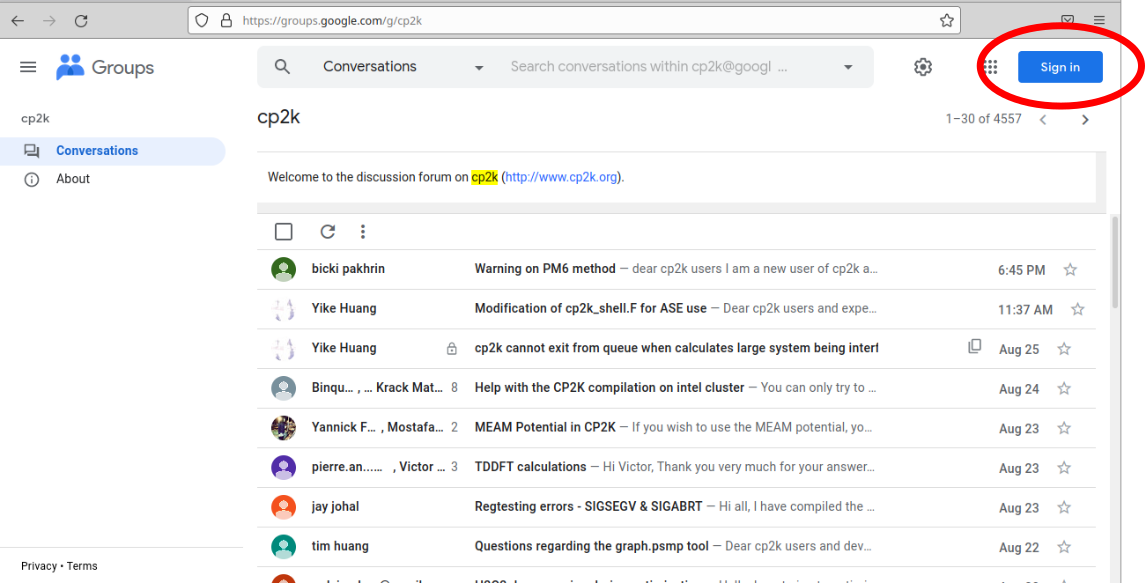Open the Privacy link
The width and height of the screenshot is (1145, 583).
point(39,566)
